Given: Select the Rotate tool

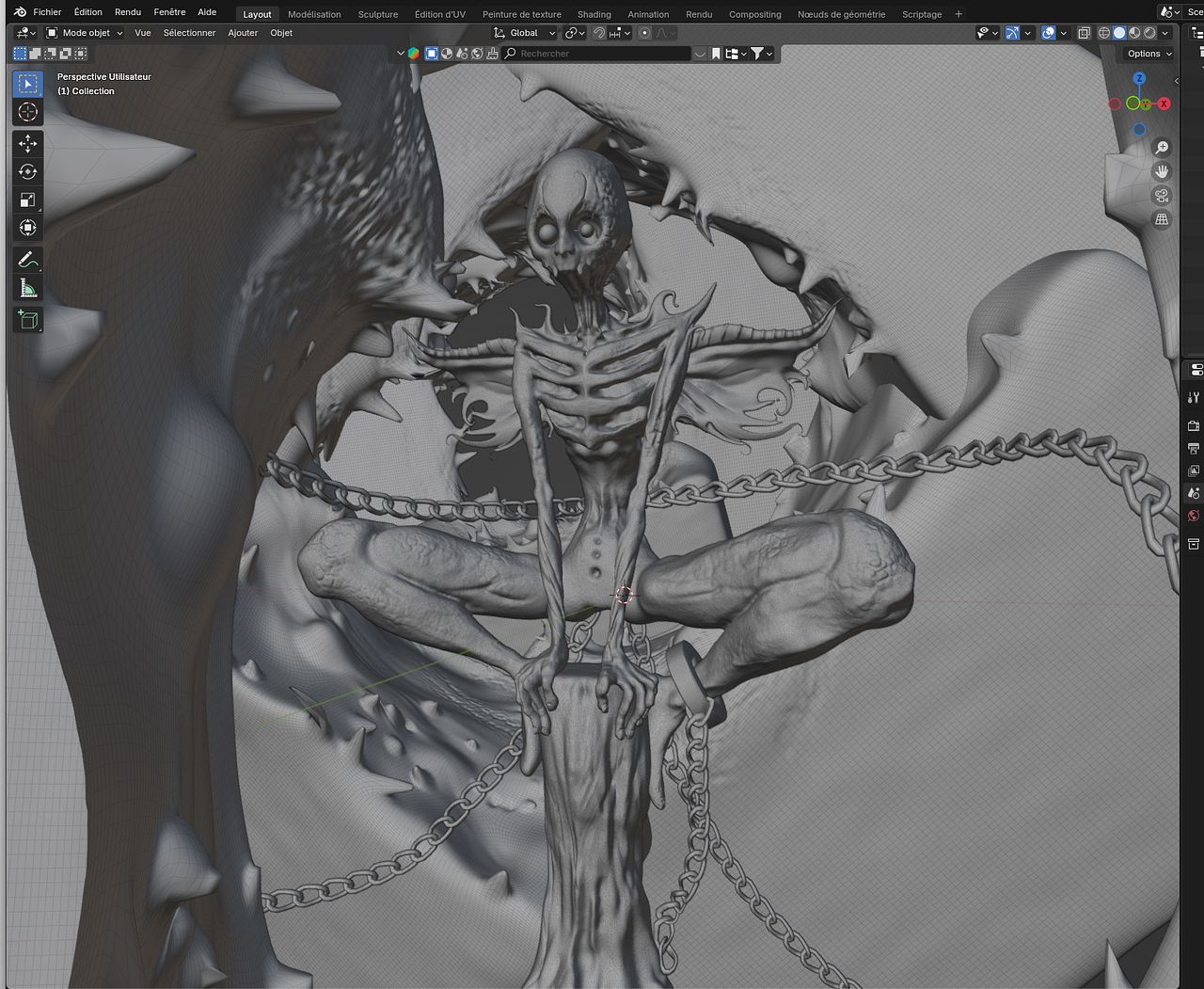Looking at the screenshot, I should tap(27, 171).
